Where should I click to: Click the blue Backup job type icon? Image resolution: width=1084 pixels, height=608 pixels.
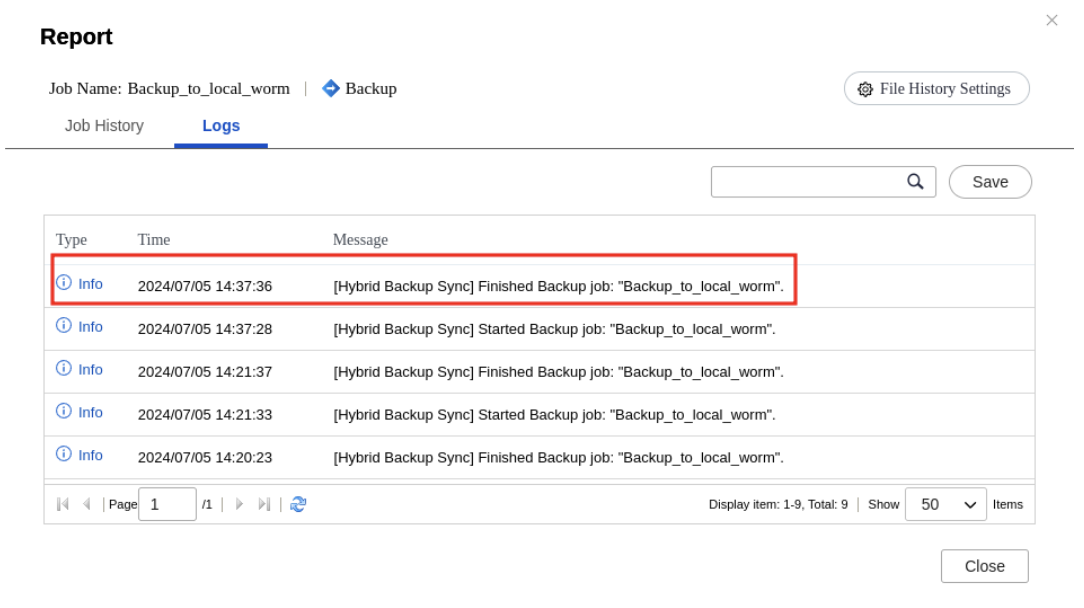tap(331, 88)
